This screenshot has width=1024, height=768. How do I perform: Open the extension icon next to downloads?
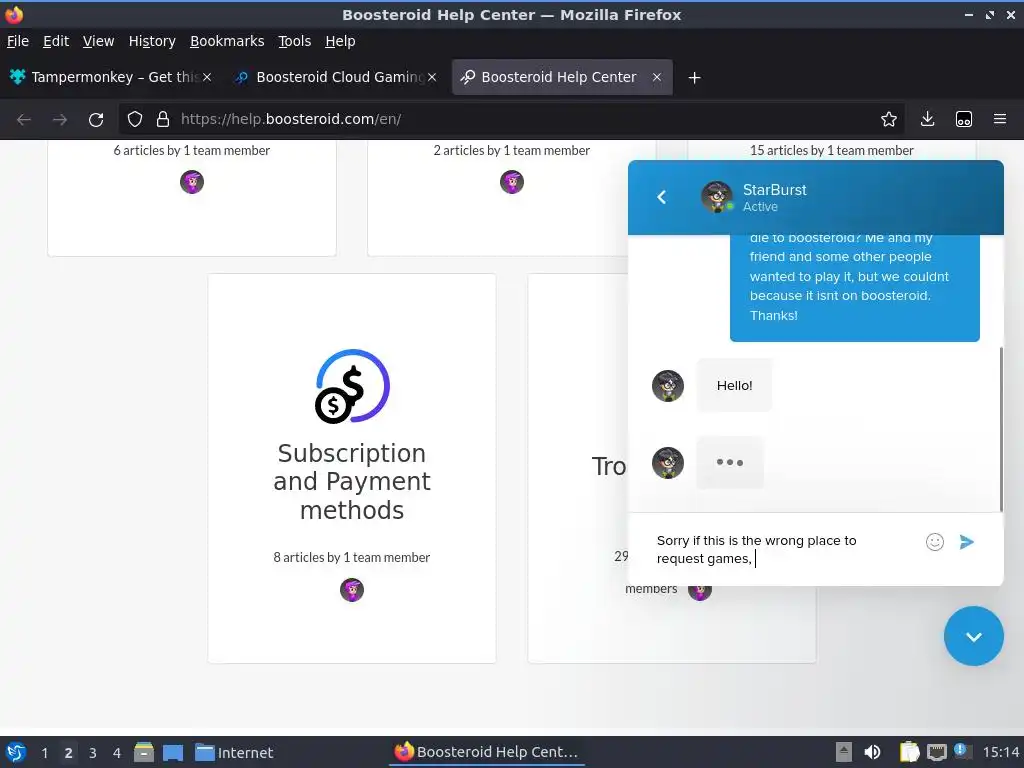(963, 119)
